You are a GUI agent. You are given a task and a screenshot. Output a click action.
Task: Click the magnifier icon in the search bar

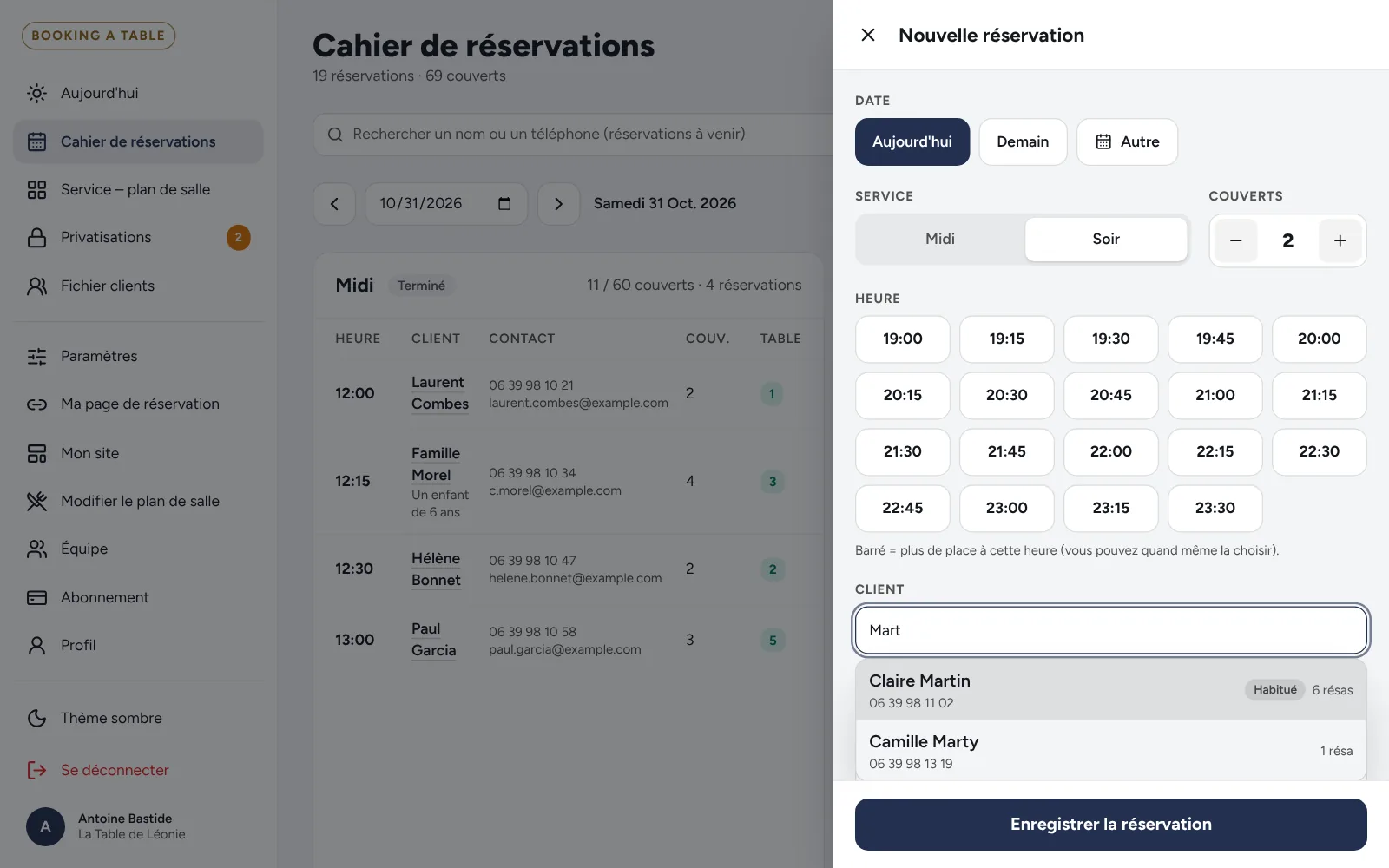(335, 135)
